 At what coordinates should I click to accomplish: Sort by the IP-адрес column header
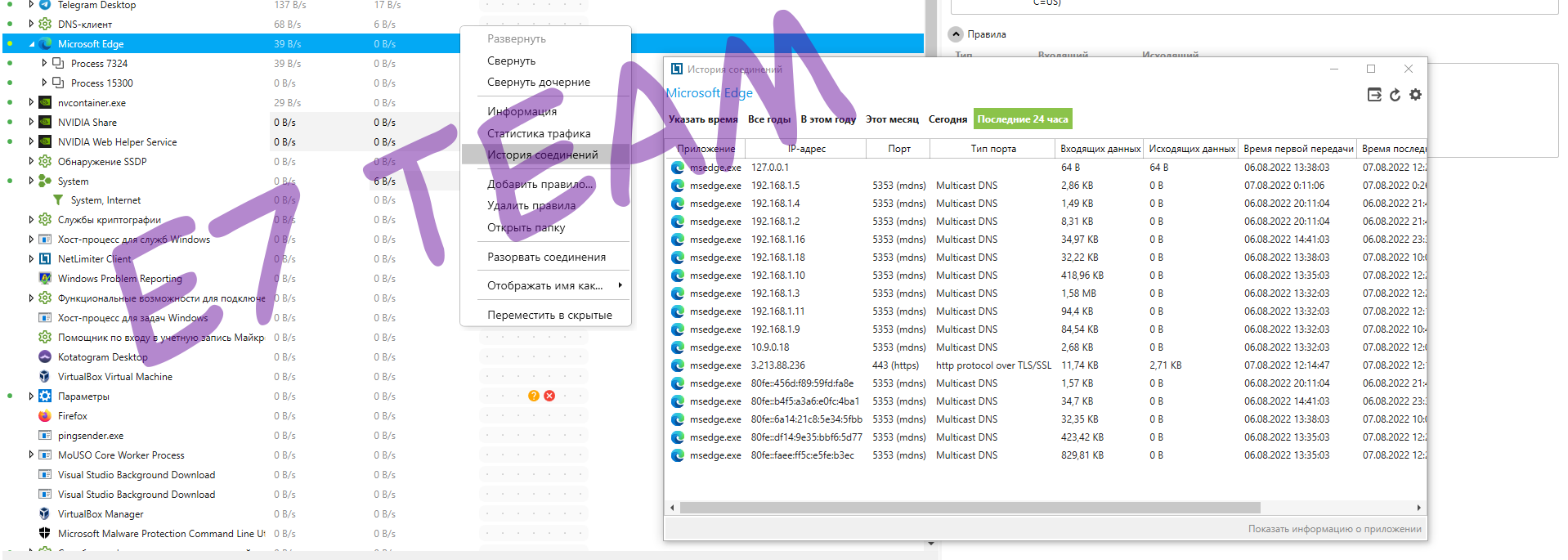[806, 149]
